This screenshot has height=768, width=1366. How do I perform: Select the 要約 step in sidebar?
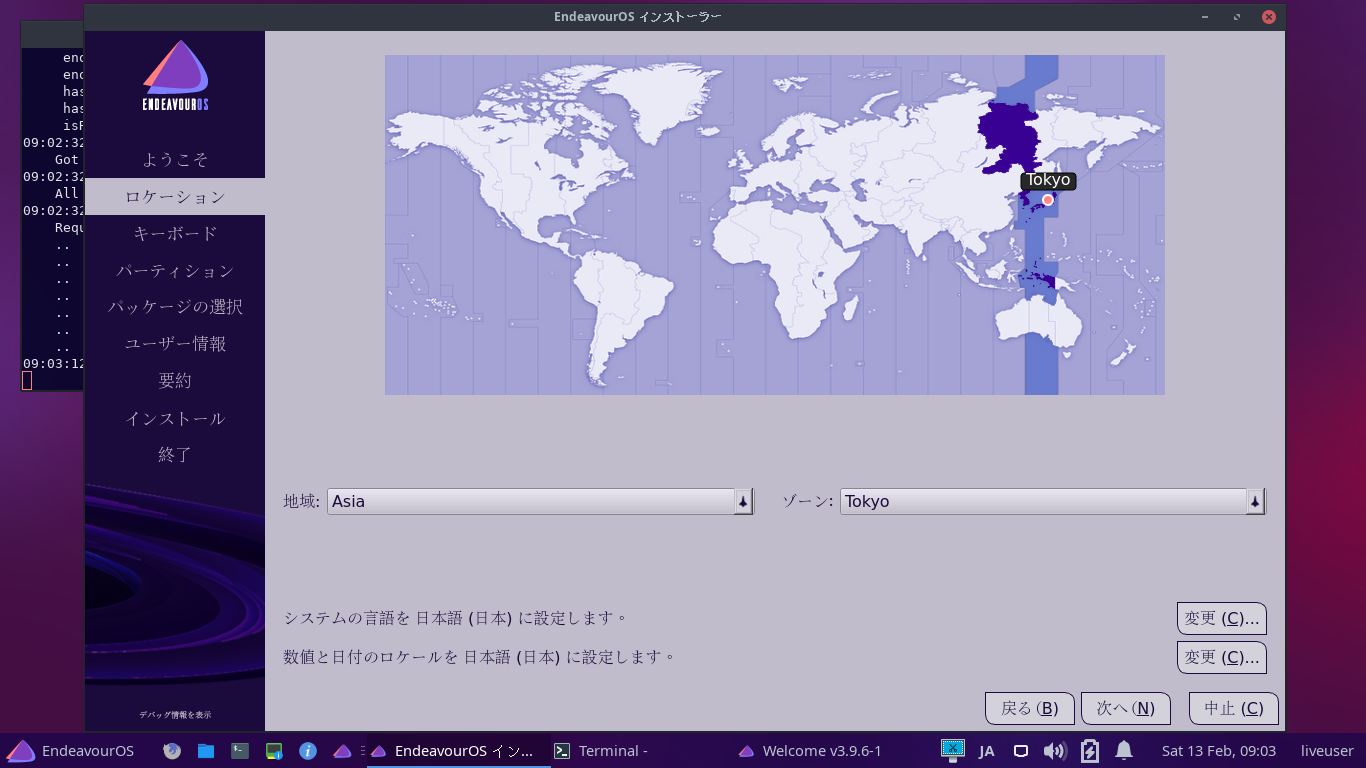tap(175, 381)
